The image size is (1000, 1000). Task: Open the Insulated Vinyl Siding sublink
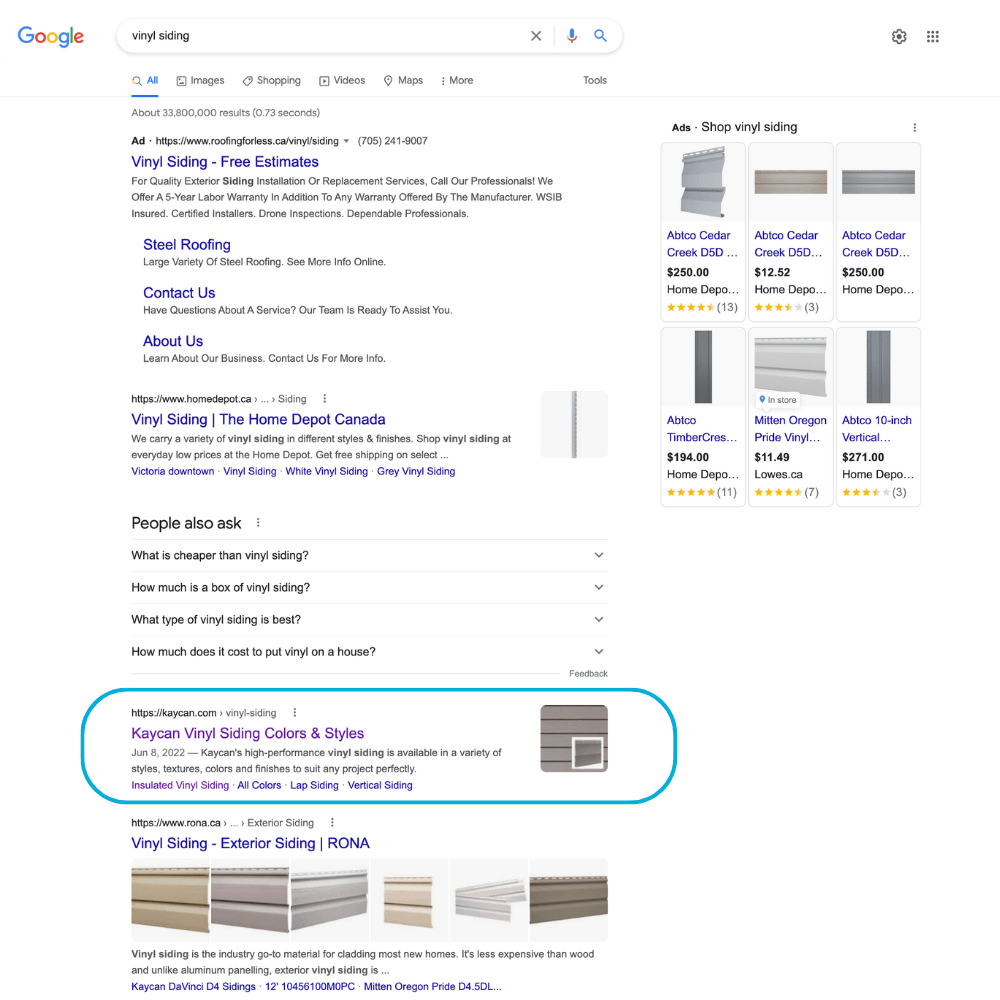(180, 785)
